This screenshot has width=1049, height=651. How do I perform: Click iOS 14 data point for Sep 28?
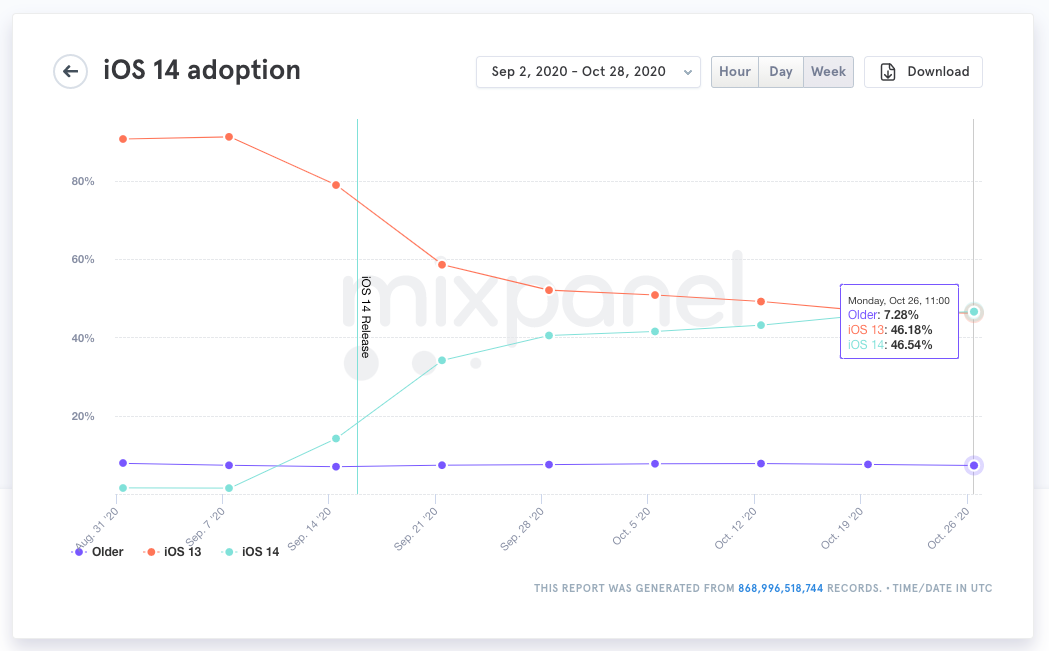[548, 336]
